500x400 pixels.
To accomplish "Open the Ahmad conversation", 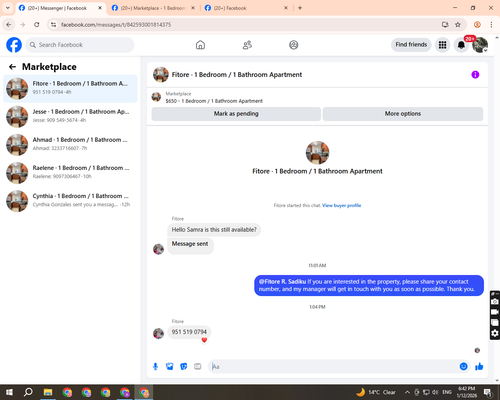I will point(70,144).
